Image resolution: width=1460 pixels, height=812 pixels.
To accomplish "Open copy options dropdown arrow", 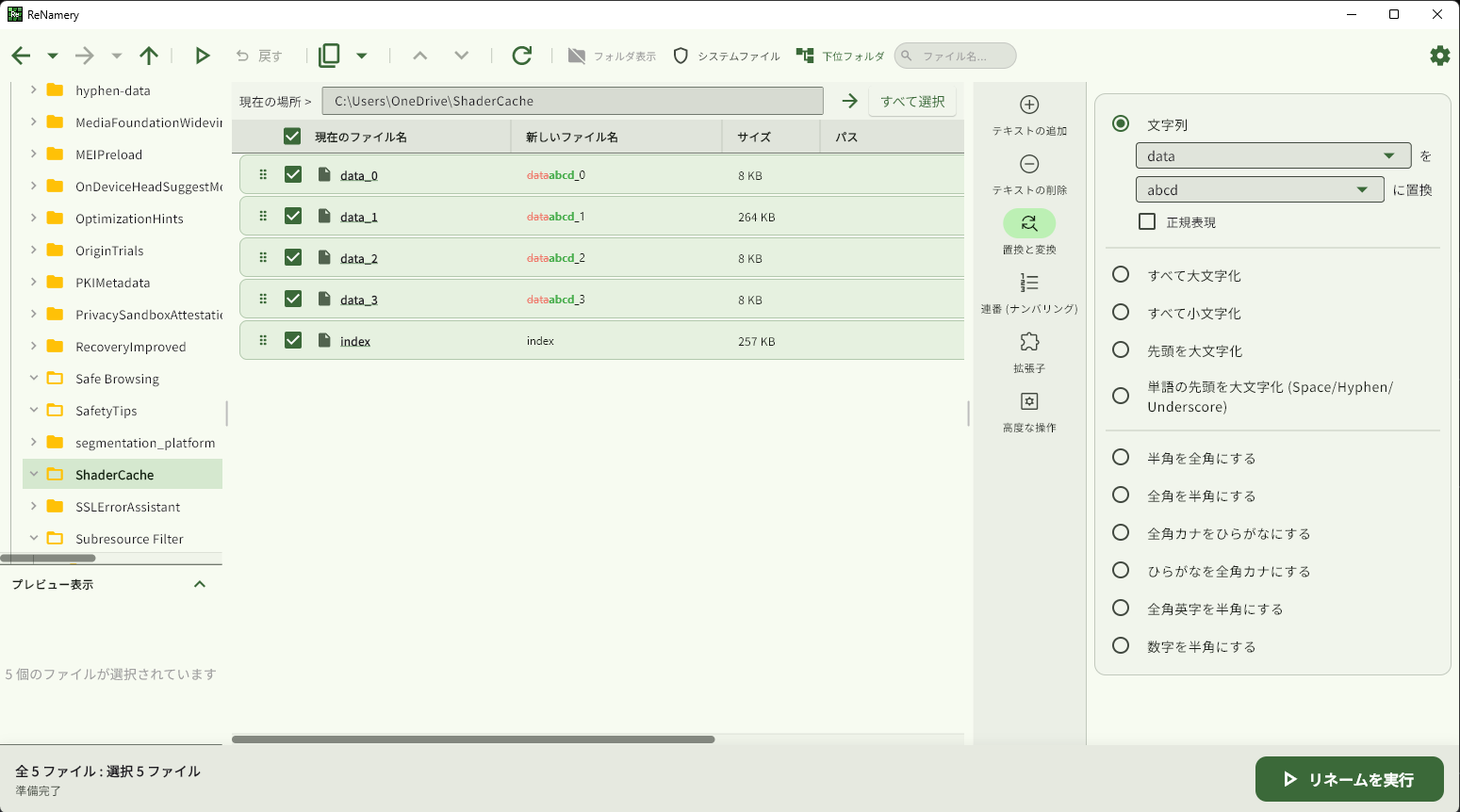I will (362, 56).
